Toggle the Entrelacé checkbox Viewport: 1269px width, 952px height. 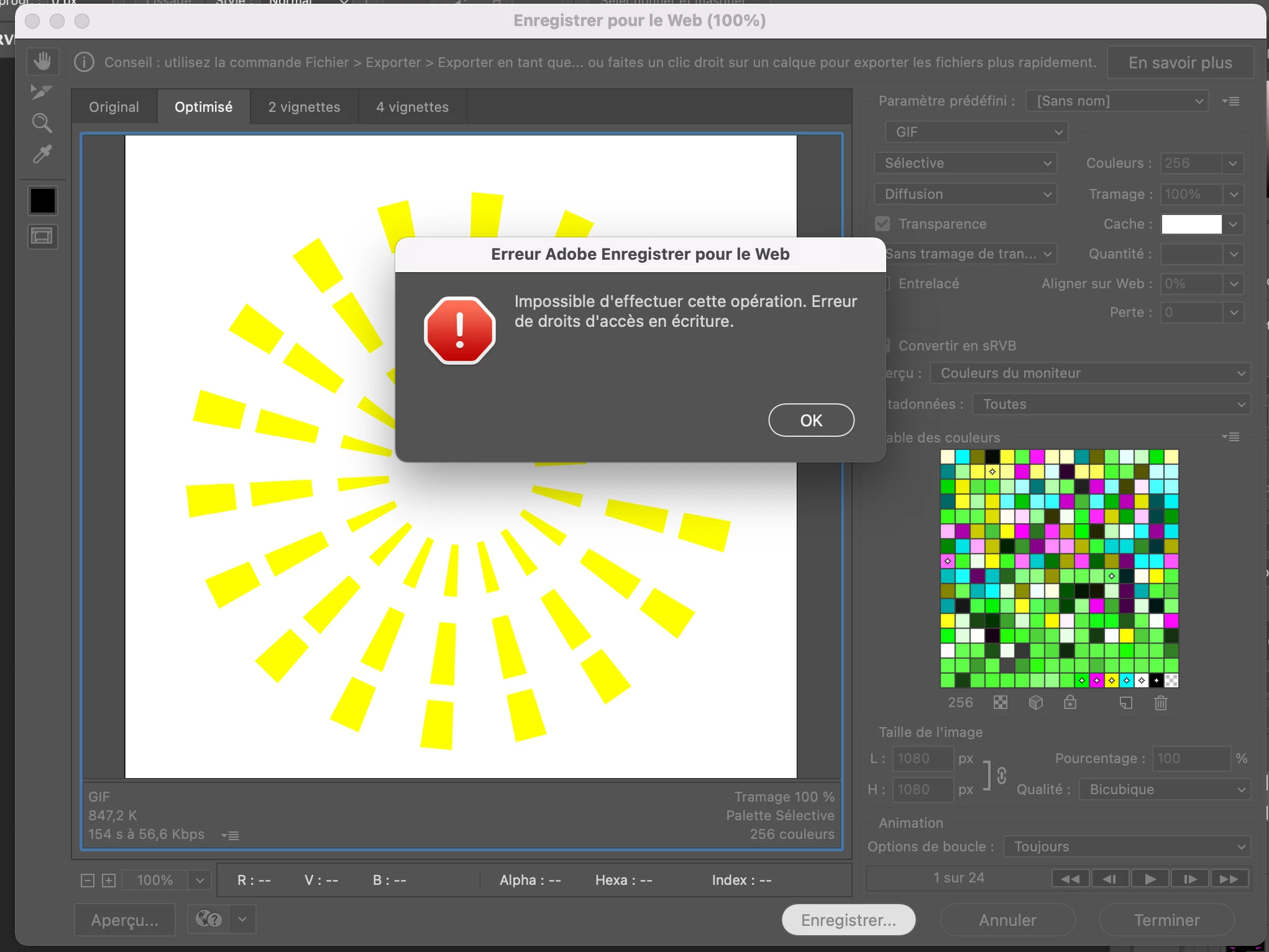coord(887,283)
